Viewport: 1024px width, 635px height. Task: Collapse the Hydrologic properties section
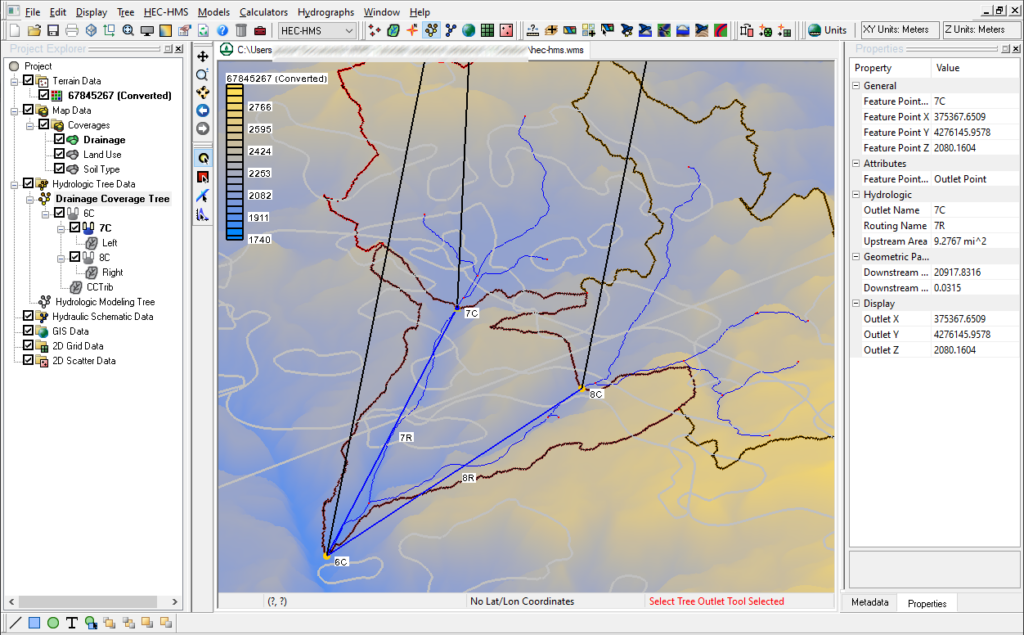click(x=856, y=194)
